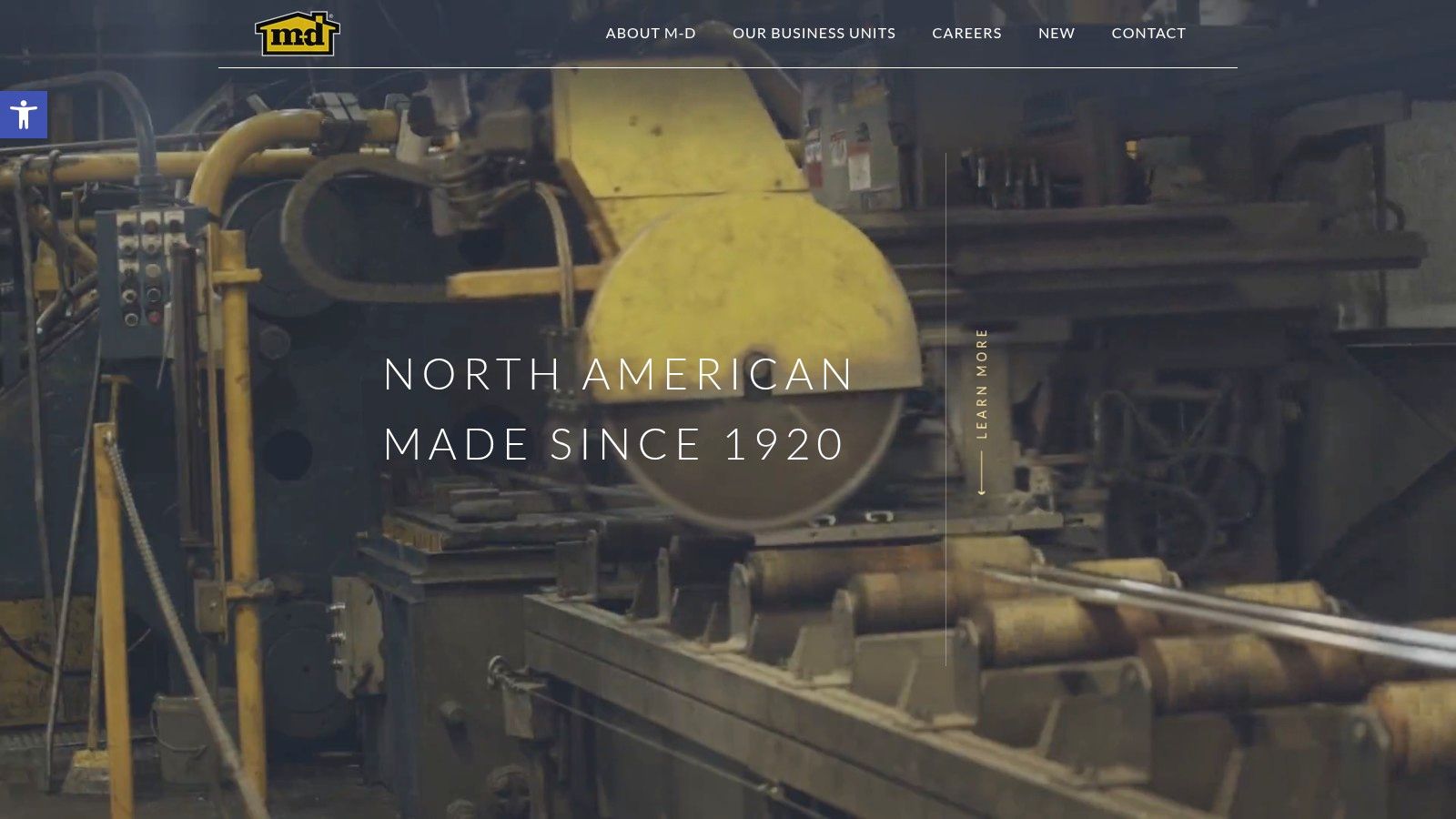The image size is (1456, 819).
Task: Open the accessibility options widget
Action: coord(24,115)
